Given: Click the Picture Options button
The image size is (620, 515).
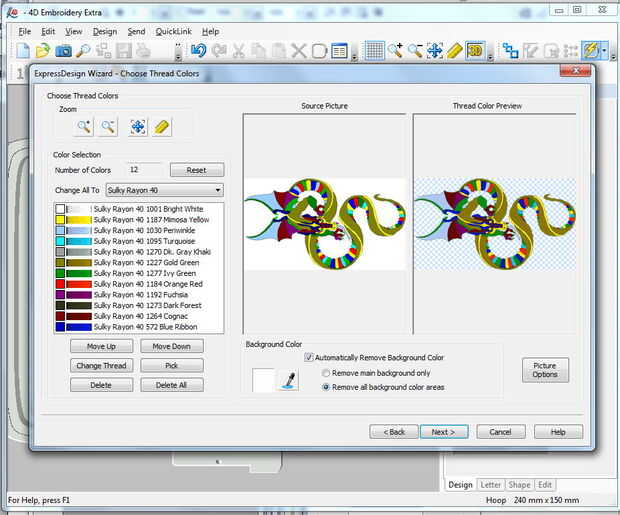Looking at the screenshot, I should click(x=545, y=370).
